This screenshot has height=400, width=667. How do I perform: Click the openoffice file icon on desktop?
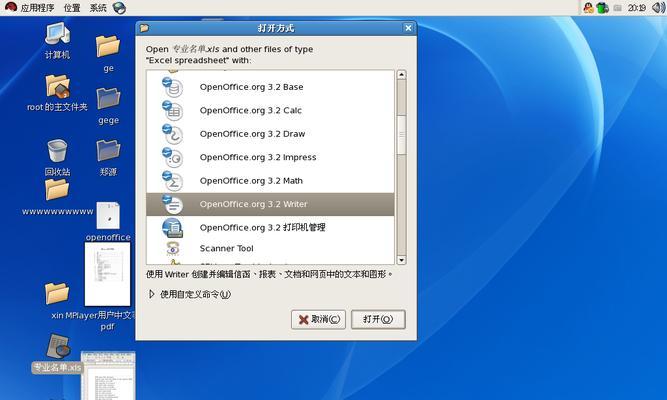(108, 216)
